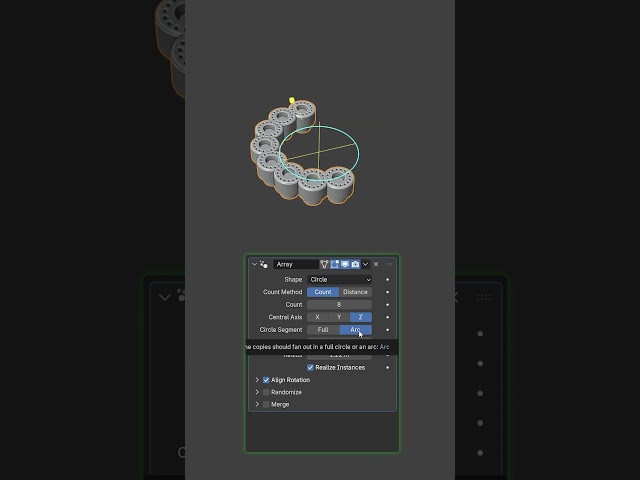Open the Shape dropdown showing Circle
Screen dimensions: 640x480
(339, 280)
